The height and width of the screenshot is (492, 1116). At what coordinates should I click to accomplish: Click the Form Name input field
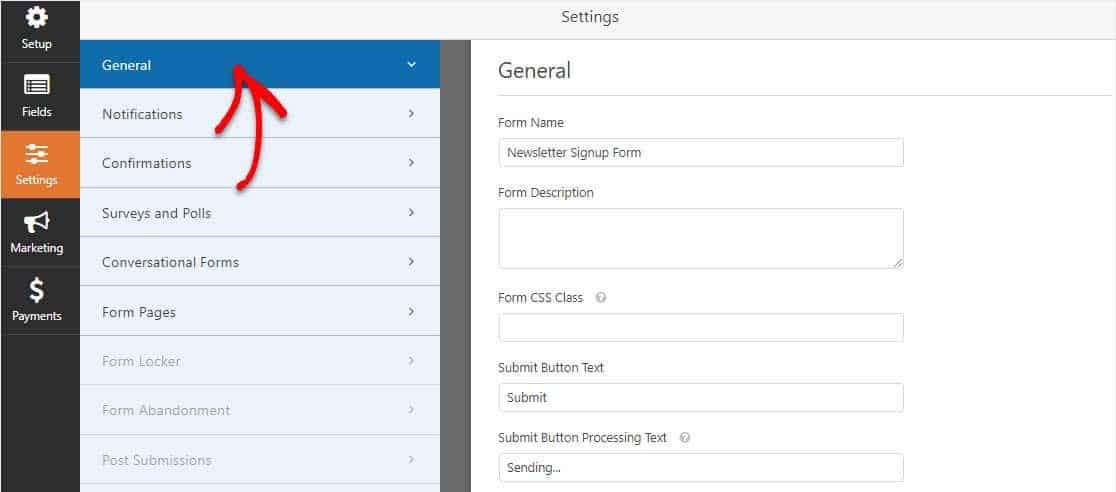700,153
